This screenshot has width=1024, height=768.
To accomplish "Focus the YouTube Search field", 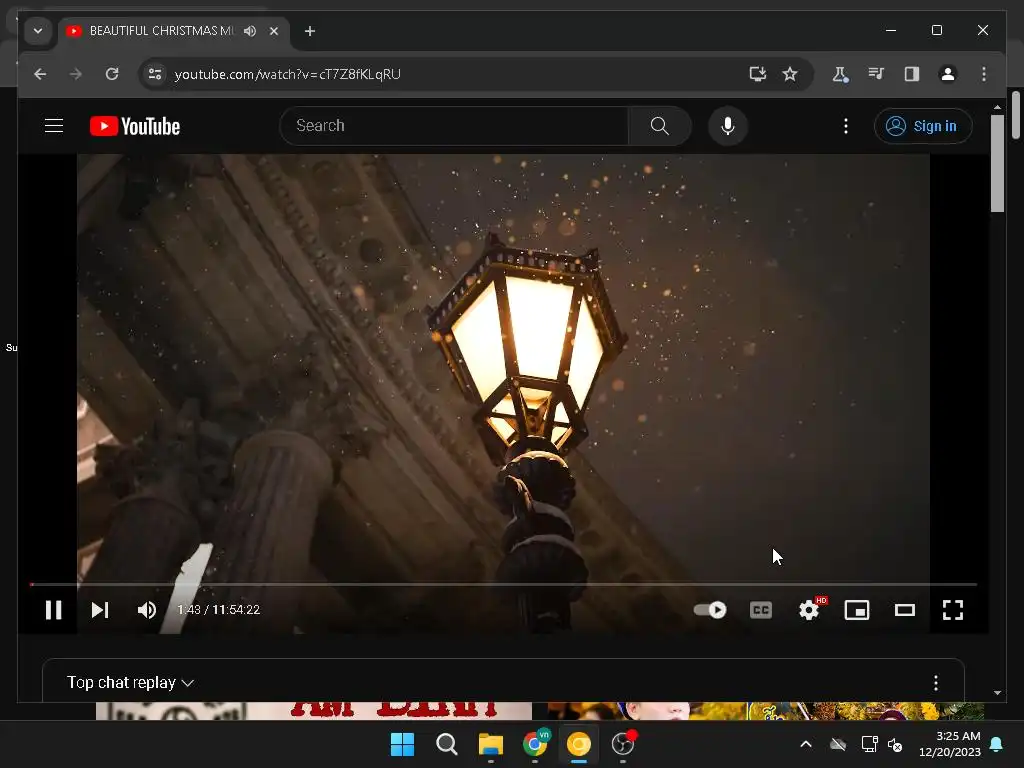I will [454, 125].
